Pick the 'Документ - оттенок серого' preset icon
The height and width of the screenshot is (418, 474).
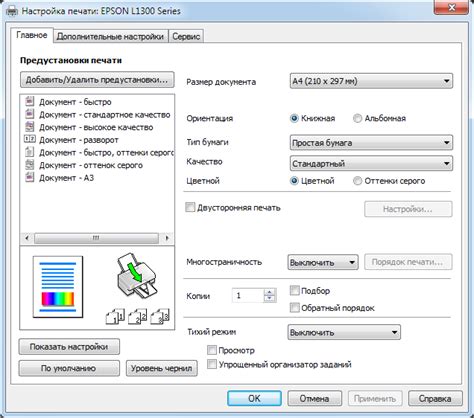coord(30,164)
